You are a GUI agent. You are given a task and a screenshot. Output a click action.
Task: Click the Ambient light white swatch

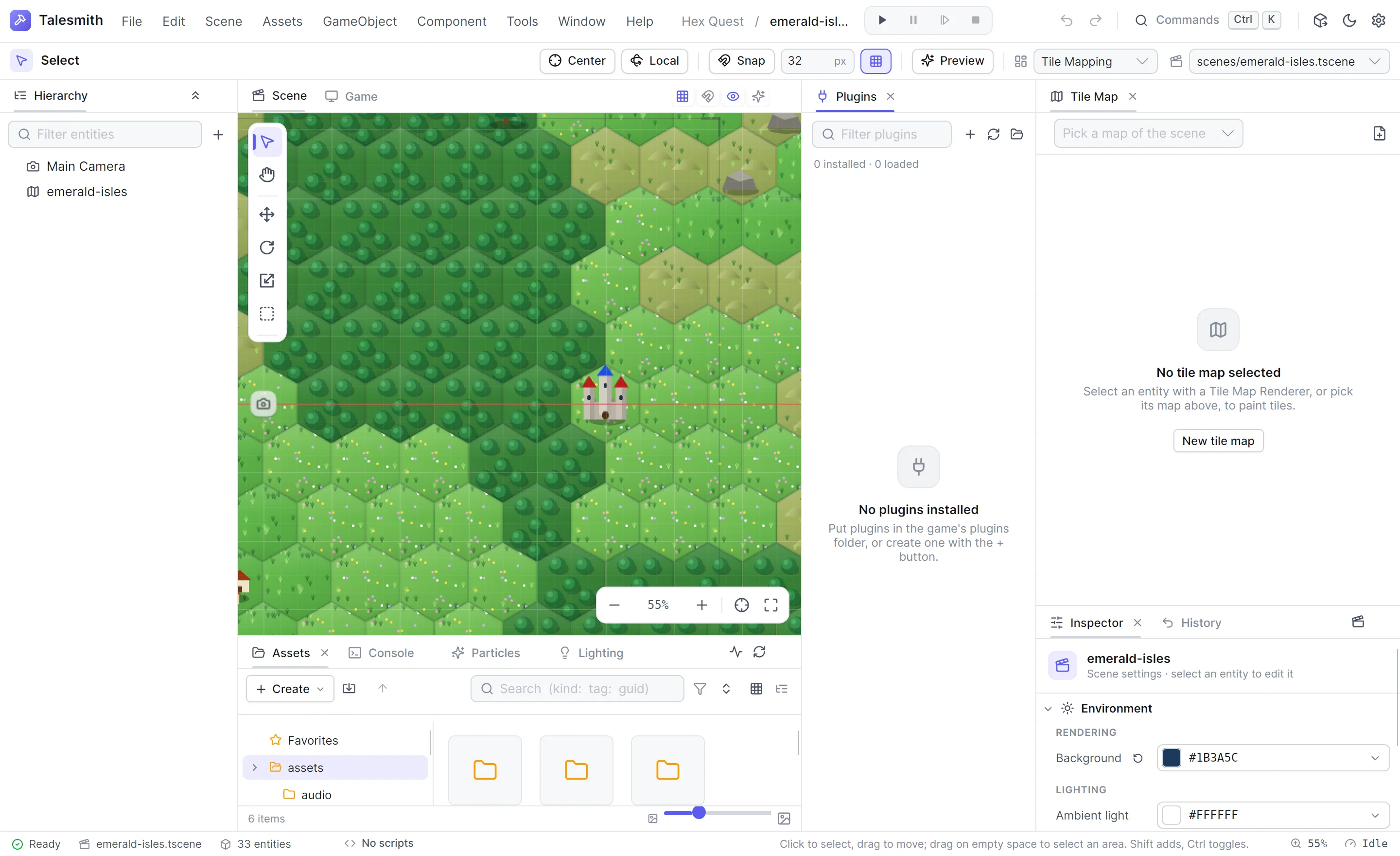tap(1171, 815)
